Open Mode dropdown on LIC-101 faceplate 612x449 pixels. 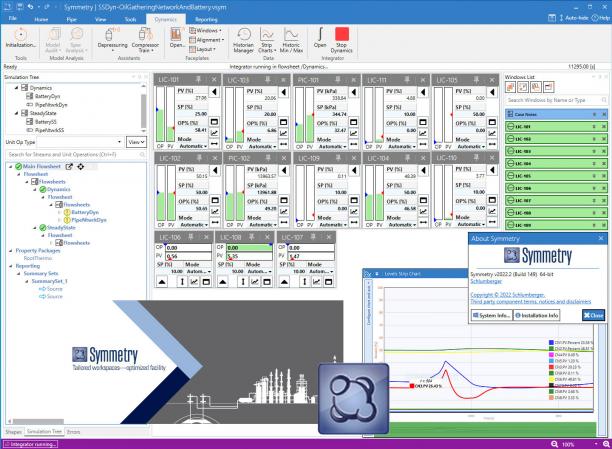coord(194,146)
